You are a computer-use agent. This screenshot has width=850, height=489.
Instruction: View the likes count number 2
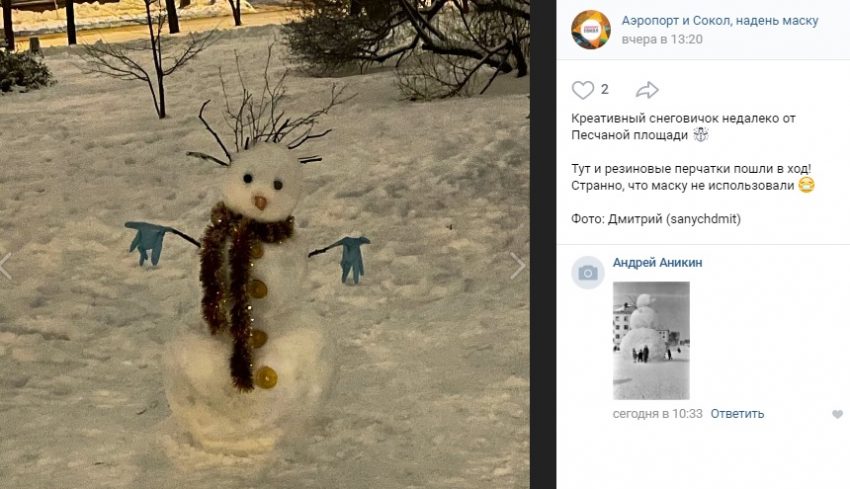point(604,89)
